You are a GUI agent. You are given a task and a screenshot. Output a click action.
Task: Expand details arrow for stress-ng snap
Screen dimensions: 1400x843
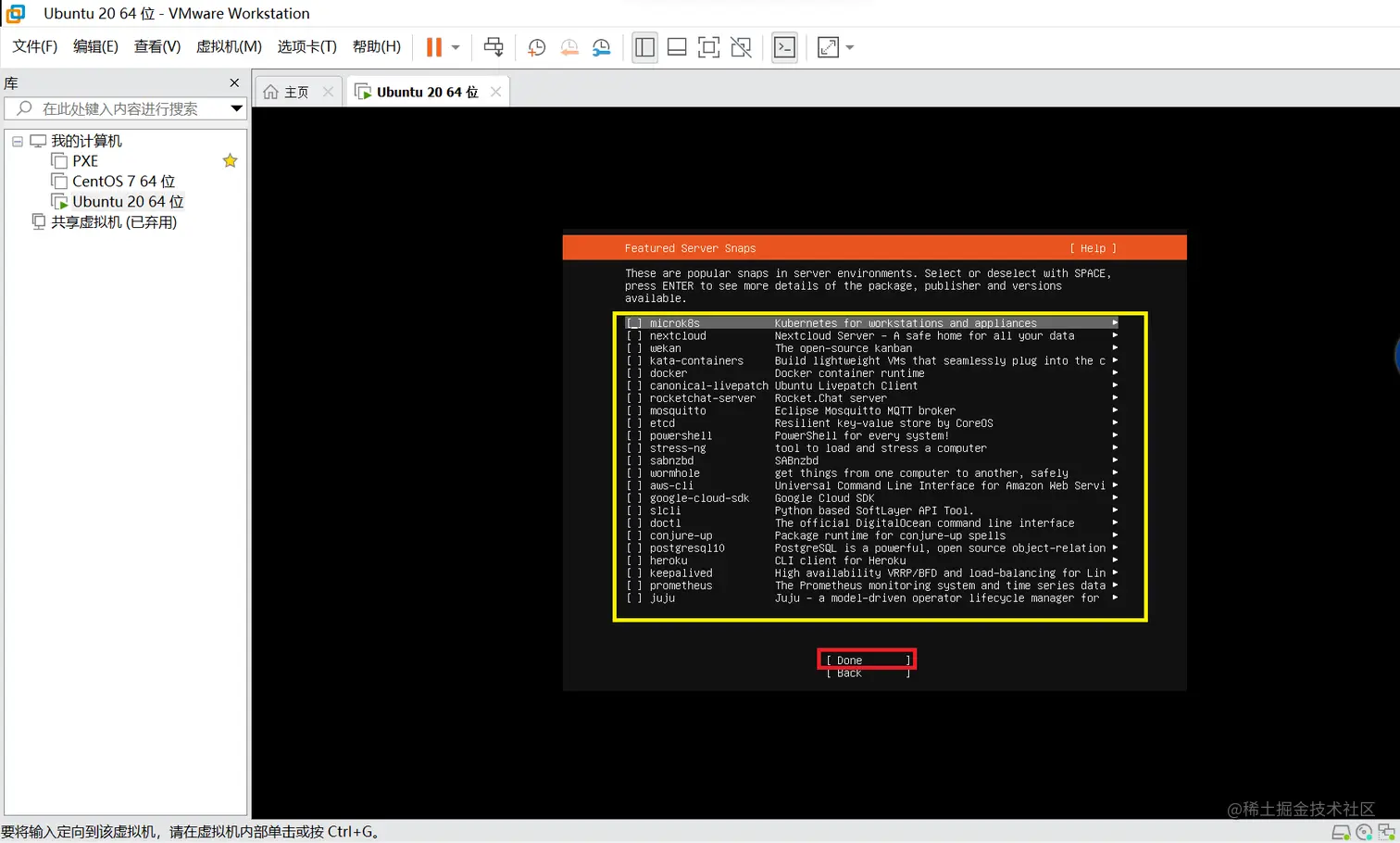tap(1115, 448)
